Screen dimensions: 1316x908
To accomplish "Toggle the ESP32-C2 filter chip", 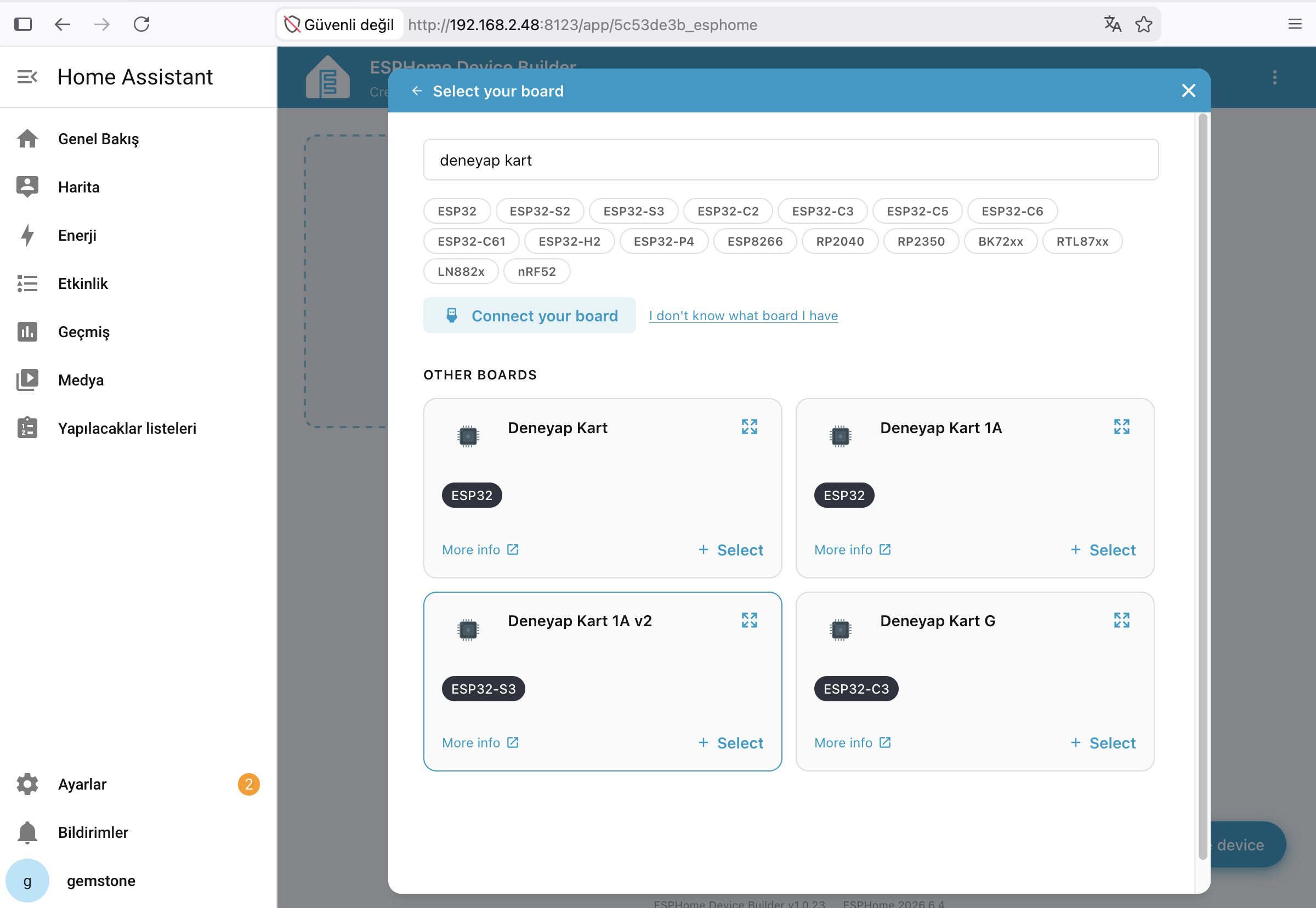I will click(x=728, y=211).
